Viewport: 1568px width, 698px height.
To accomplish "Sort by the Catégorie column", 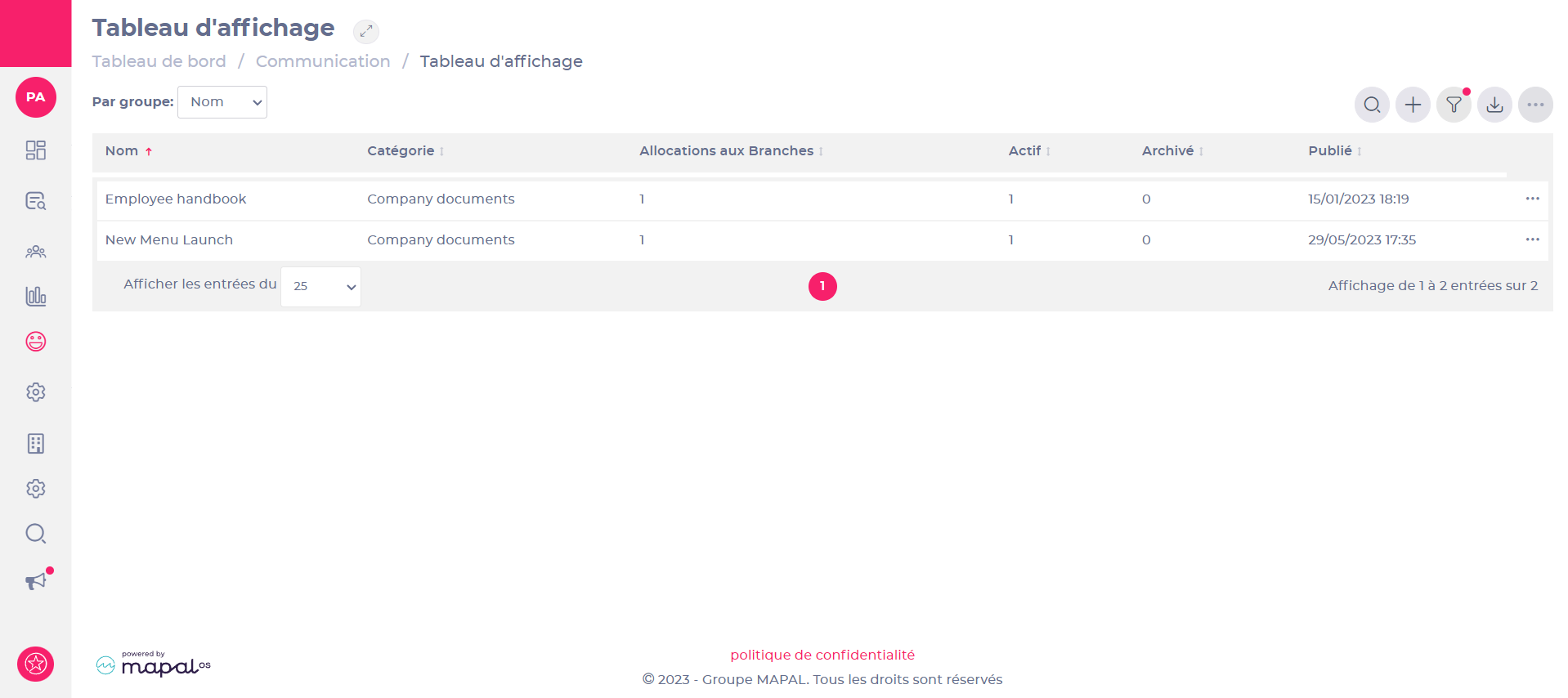I will [x=405, y=151].
